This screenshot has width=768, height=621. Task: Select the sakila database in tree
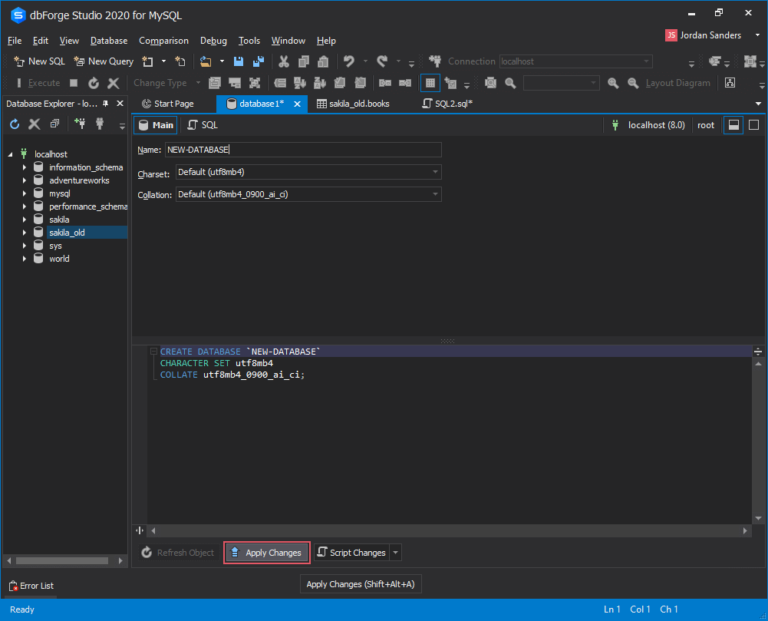click(x=59, y=219)
